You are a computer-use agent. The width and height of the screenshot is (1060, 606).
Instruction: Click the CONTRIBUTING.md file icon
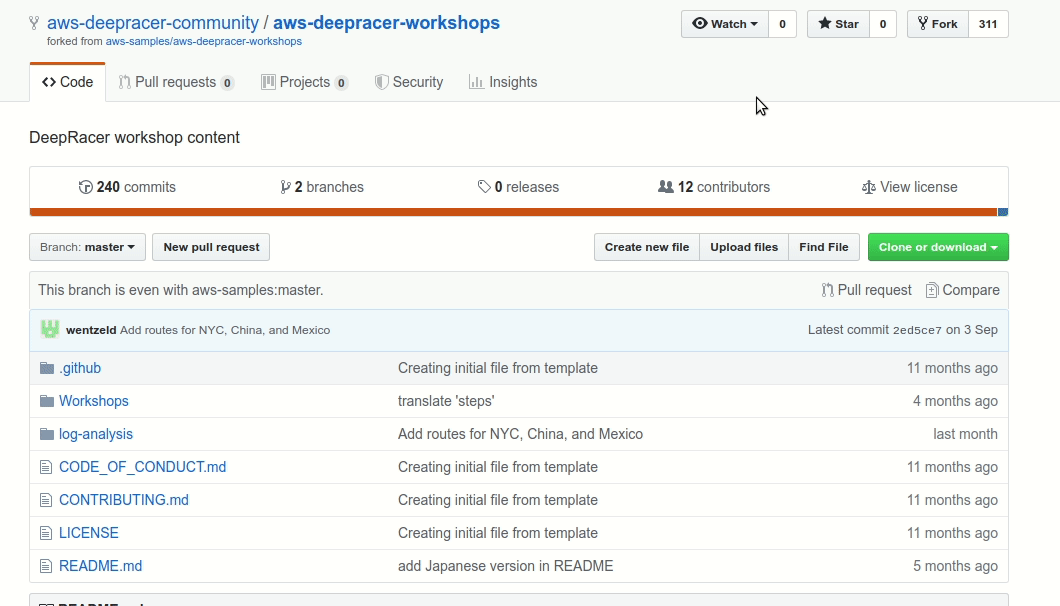(x=45, y=500)
